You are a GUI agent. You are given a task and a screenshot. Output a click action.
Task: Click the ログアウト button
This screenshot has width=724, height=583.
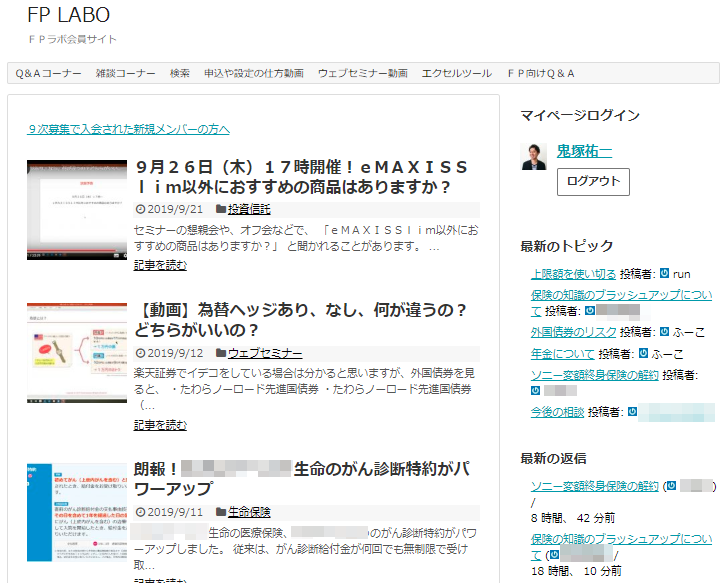[593, 181]
